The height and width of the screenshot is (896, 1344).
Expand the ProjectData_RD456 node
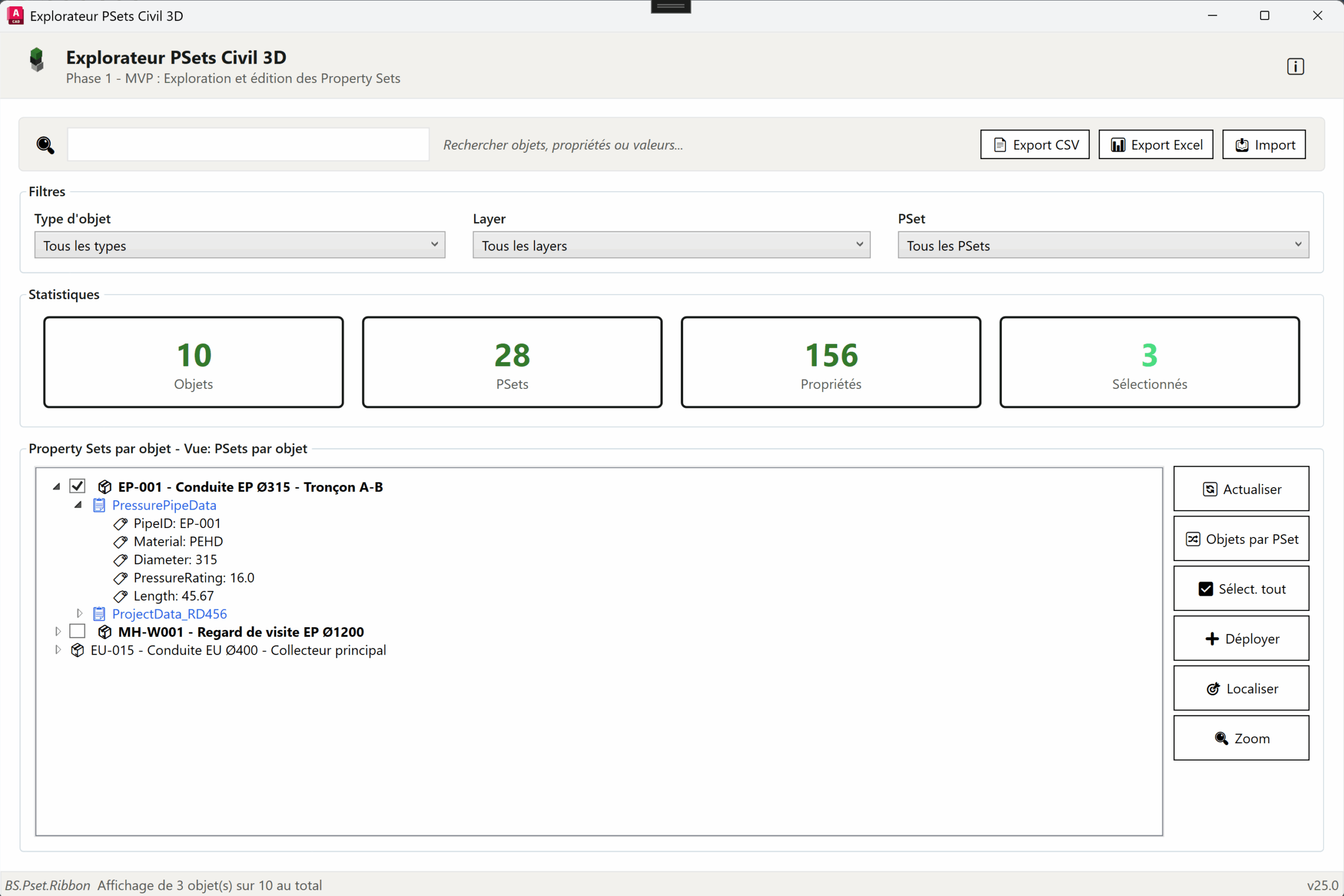79,613
